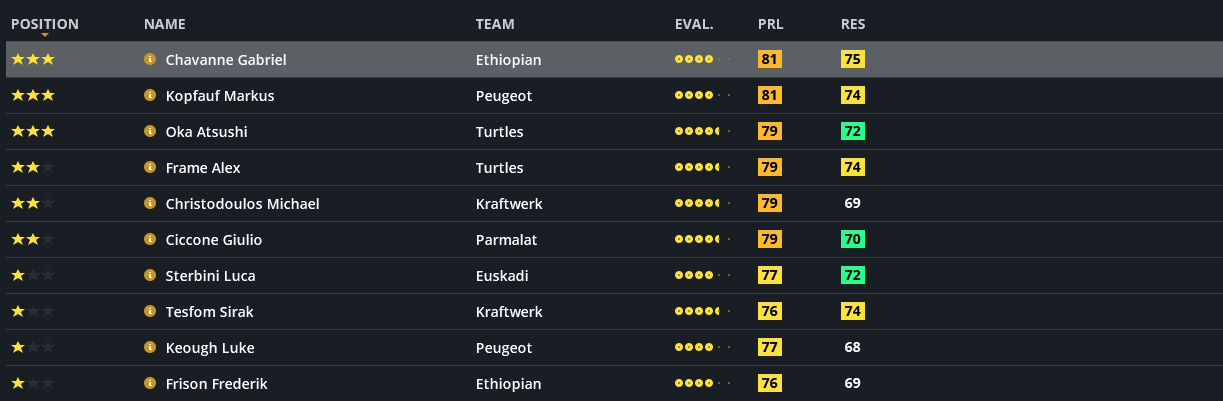Click Oka Atsushi's green RES value 72
Screen dimensions: 1223x401
[x=853, y=132]
